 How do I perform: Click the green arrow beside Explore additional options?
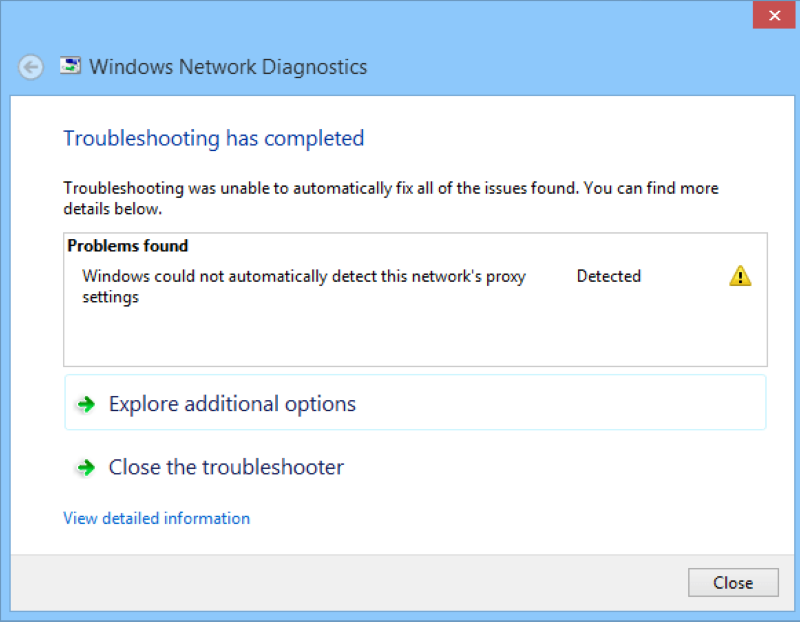tap(86, 404)
